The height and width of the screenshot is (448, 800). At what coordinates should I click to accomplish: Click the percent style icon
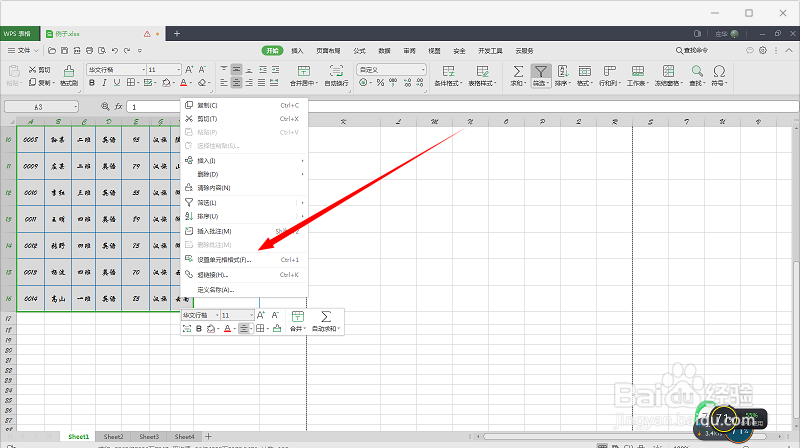380,83
